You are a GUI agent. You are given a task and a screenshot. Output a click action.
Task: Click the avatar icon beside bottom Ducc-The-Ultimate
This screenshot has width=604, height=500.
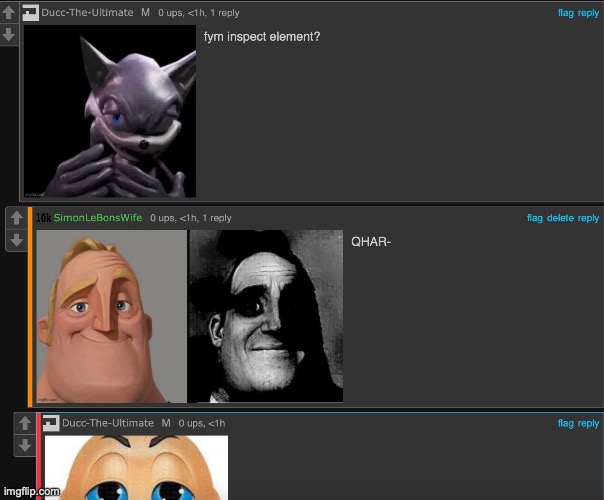(51, 423)
